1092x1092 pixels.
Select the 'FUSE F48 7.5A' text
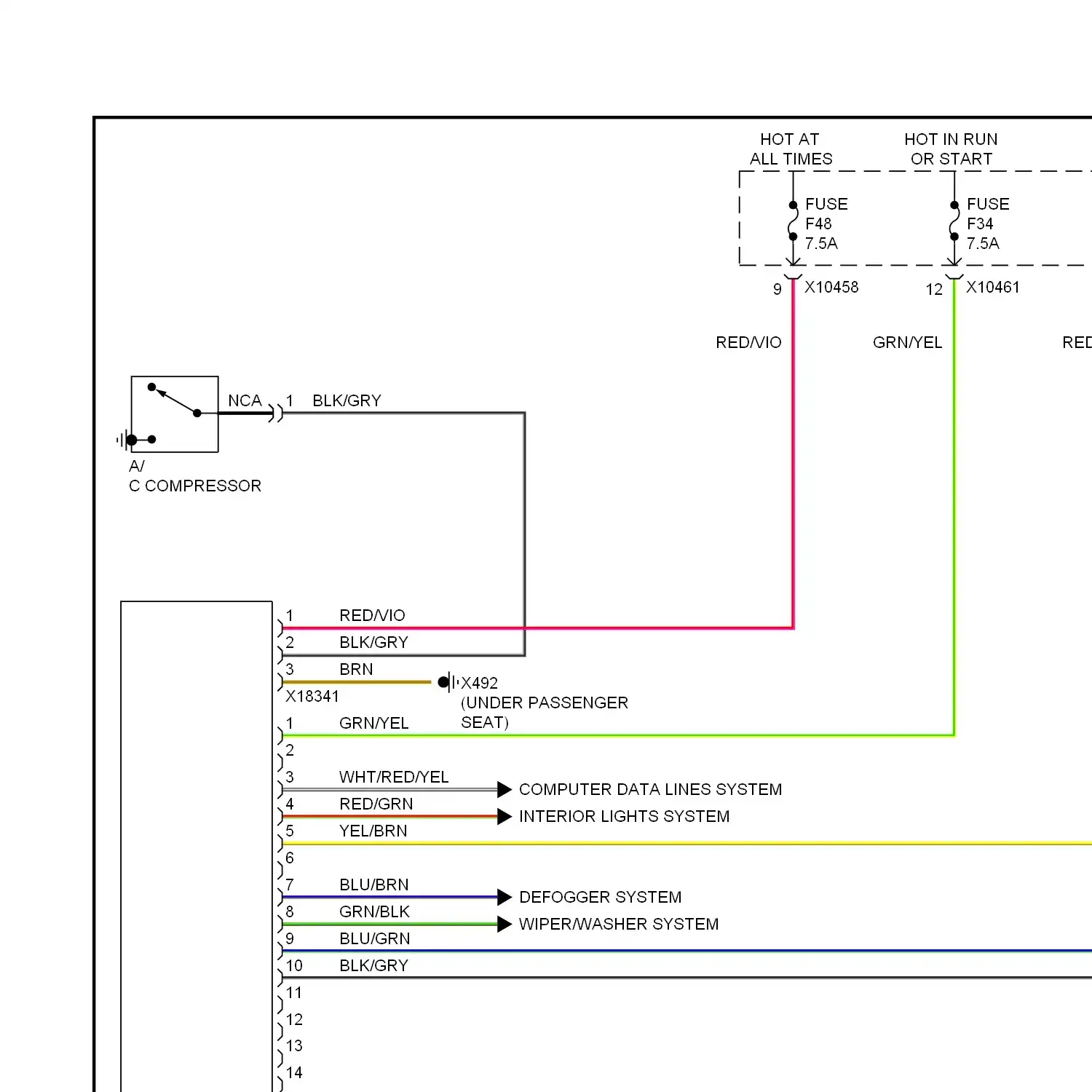[x=826, y=223]
